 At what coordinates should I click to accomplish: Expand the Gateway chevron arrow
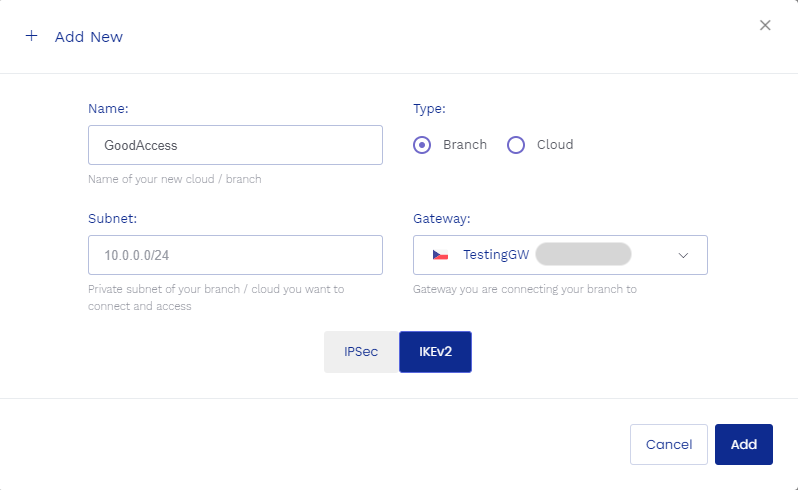coord(684,255)
